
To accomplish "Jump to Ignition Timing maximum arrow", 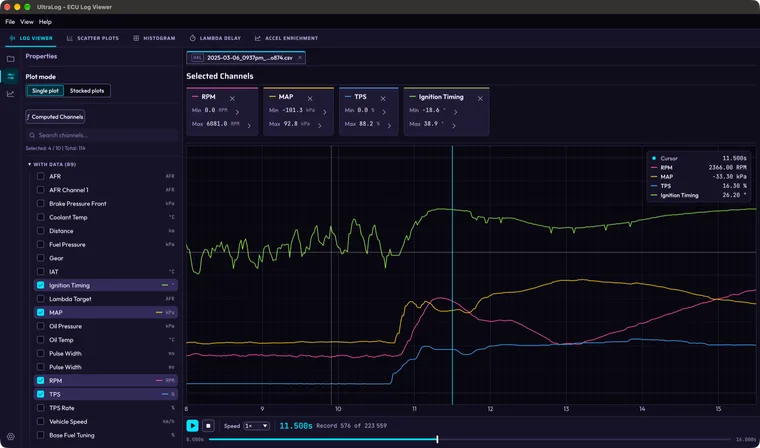I will click(453, 126).
